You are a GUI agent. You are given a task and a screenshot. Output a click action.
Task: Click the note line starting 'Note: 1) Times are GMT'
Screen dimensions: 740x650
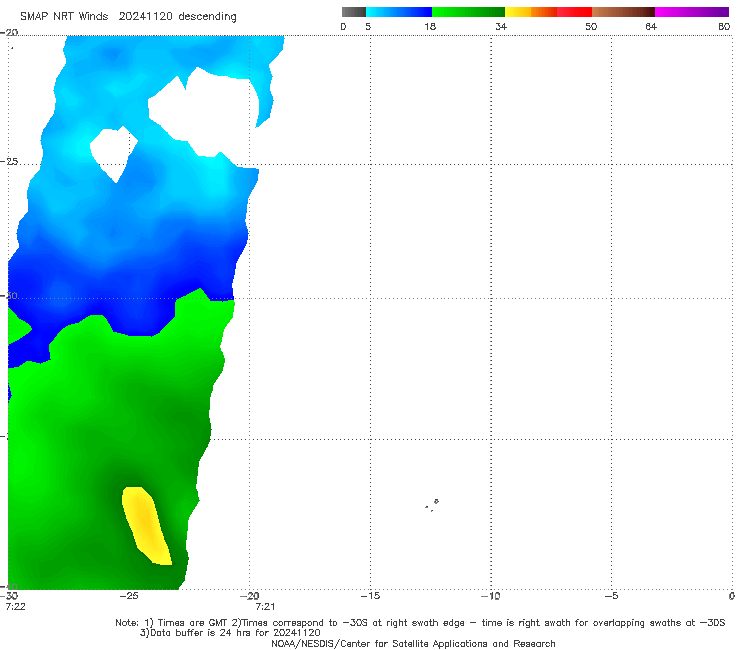420,623
